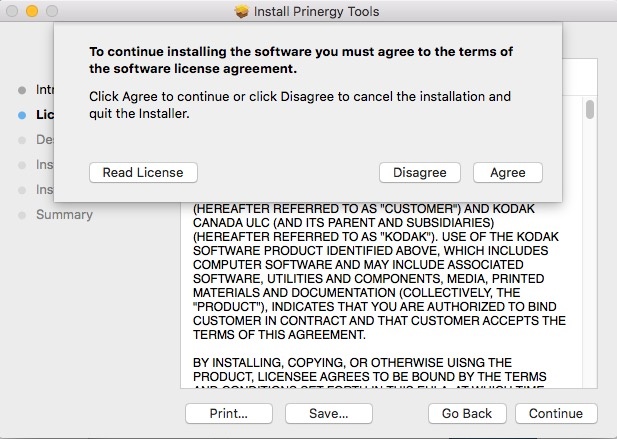Click the Agree button
617x439 pixels.
(x=507, y=172)
